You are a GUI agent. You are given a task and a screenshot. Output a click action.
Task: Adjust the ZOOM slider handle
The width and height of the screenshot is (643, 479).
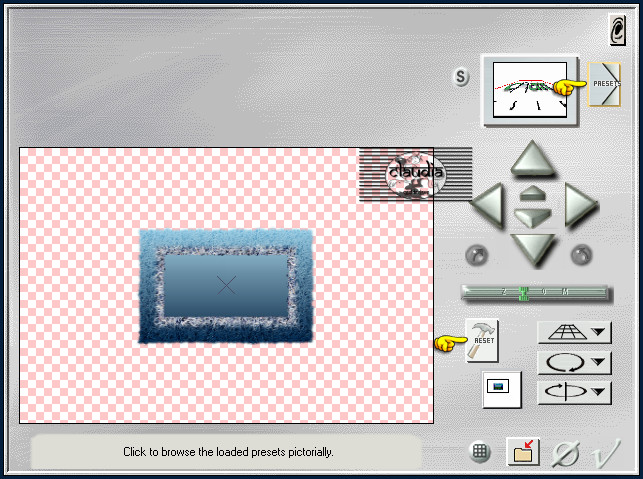[524, 293]
